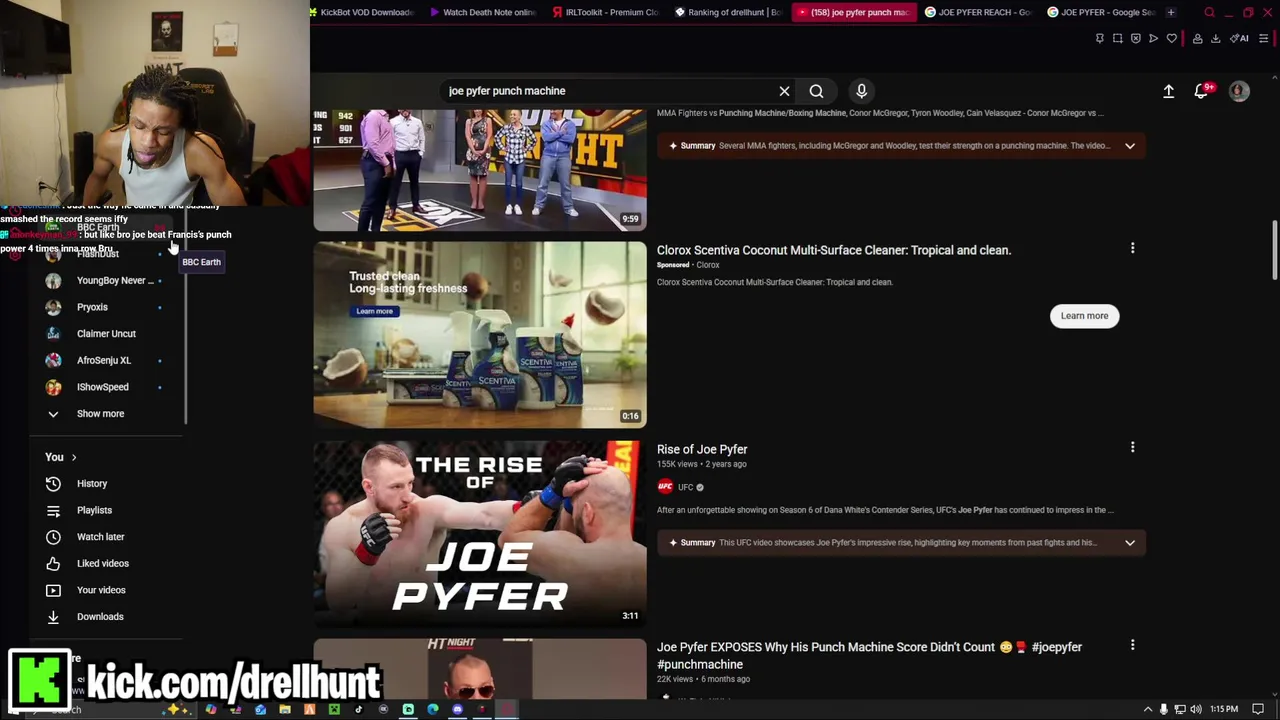The image size is (1280, 720).
Task: Open Liked videos in YouTube sidebar
Action: [102, 563]
